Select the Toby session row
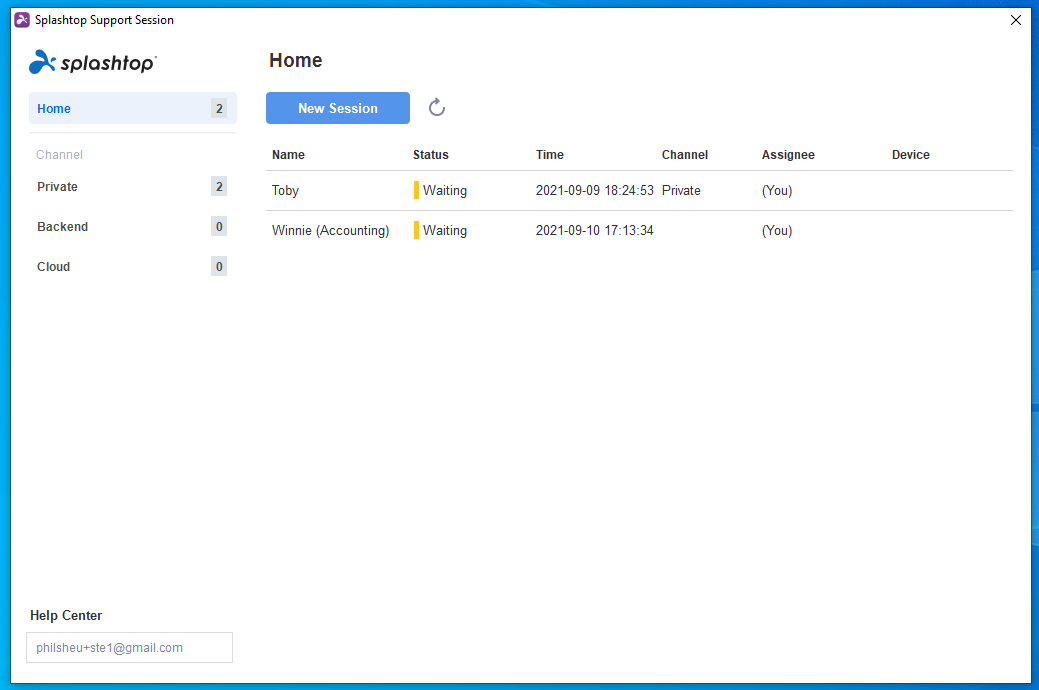Screen dimensions: 1039x690 tap(639, 190)
